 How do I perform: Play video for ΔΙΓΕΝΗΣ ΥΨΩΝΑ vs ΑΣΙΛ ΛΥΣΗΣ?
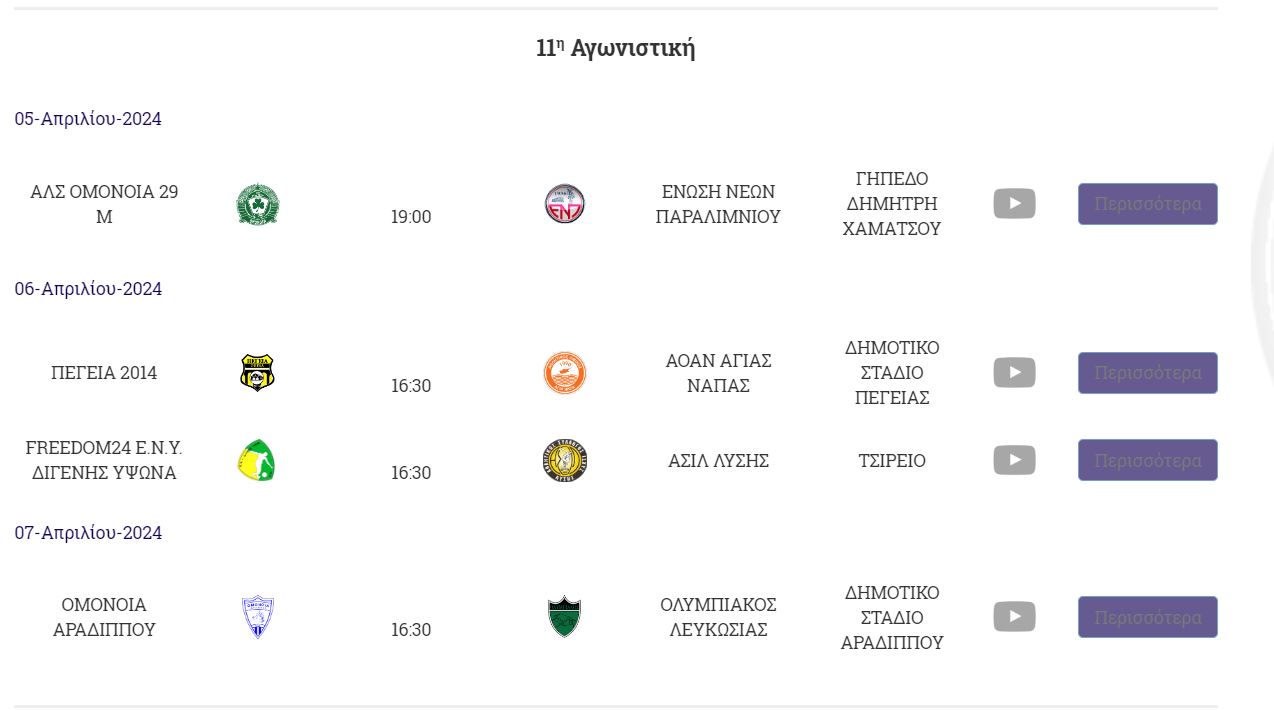click(x=1014, y=460)
